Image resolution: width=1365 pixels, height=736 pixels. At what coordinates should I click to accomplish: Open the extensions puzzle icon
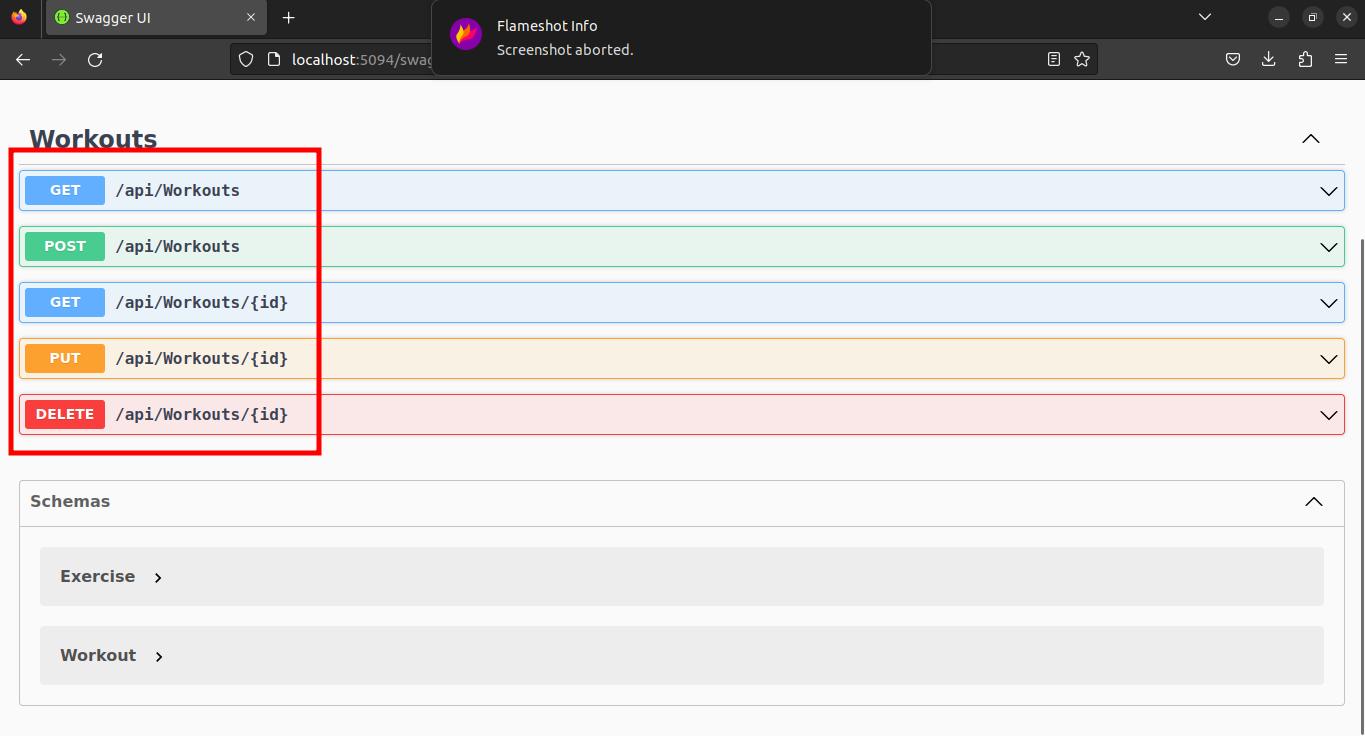tap(1304, 60)
